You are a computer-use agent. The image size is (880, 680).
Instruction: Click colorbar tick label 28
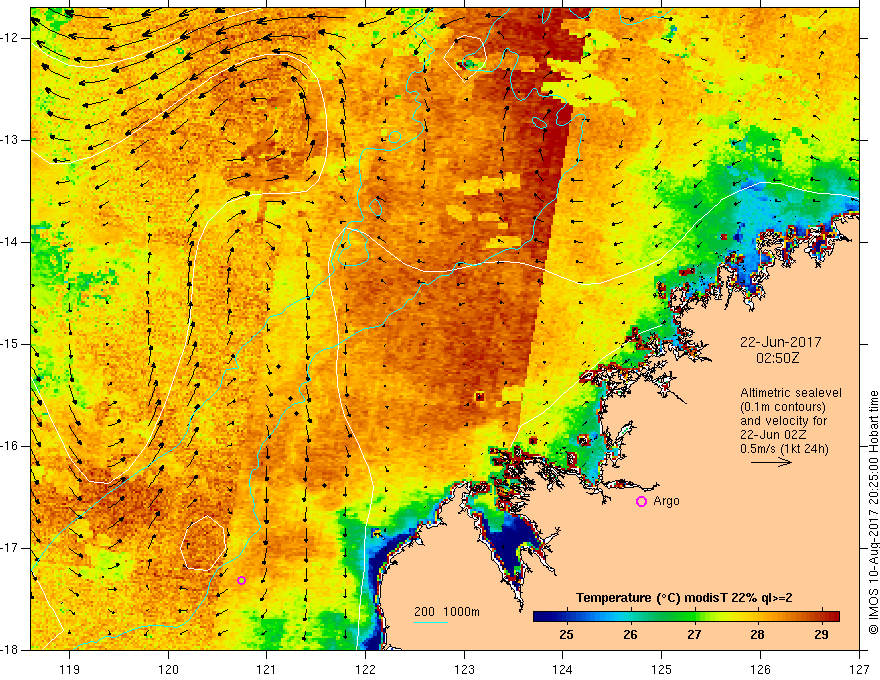(758, 635)
